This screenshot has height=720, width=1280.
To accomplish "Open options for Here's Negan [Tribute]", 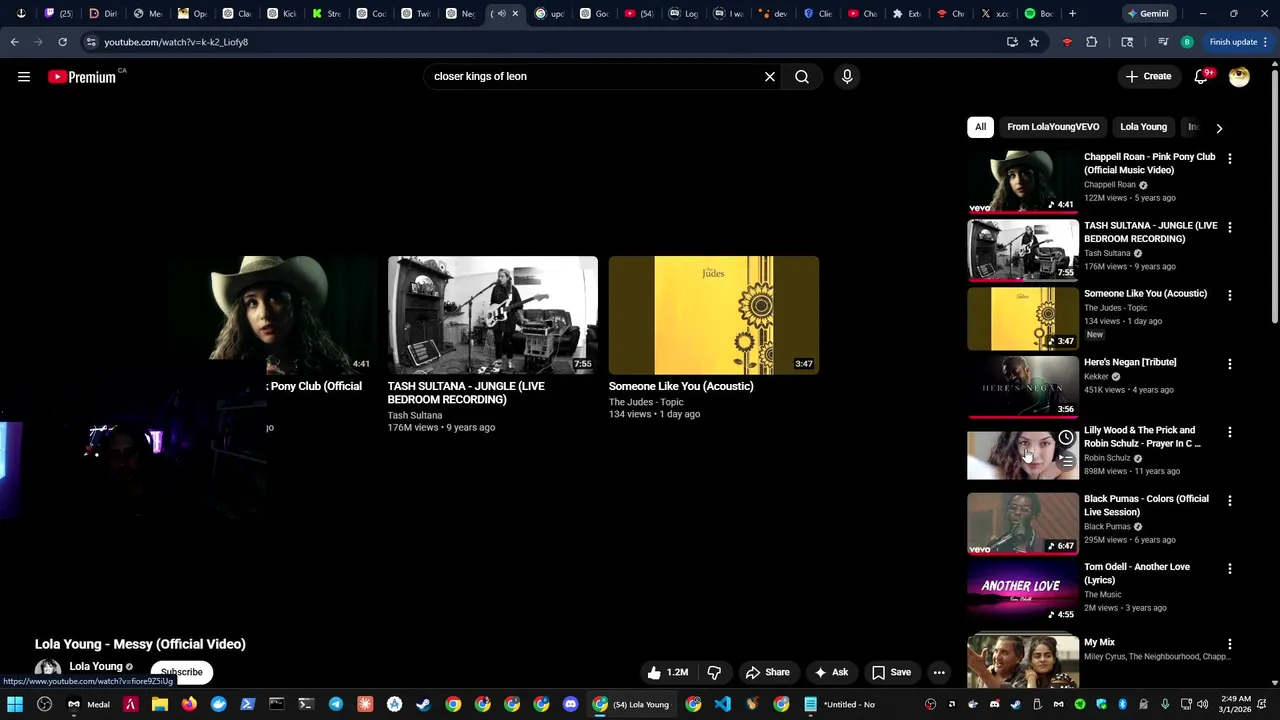I will 1230,364.
